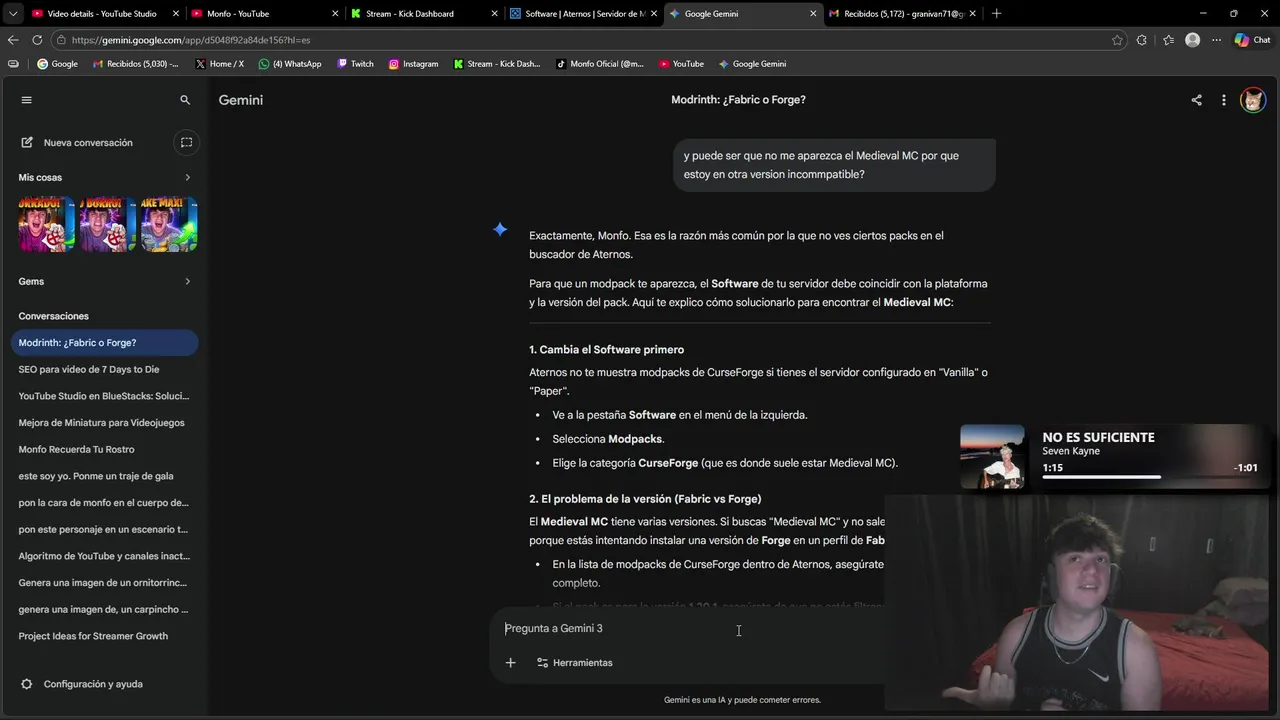
Task: Reload the page with refresh icon
Action: click(x=37, y=40)
